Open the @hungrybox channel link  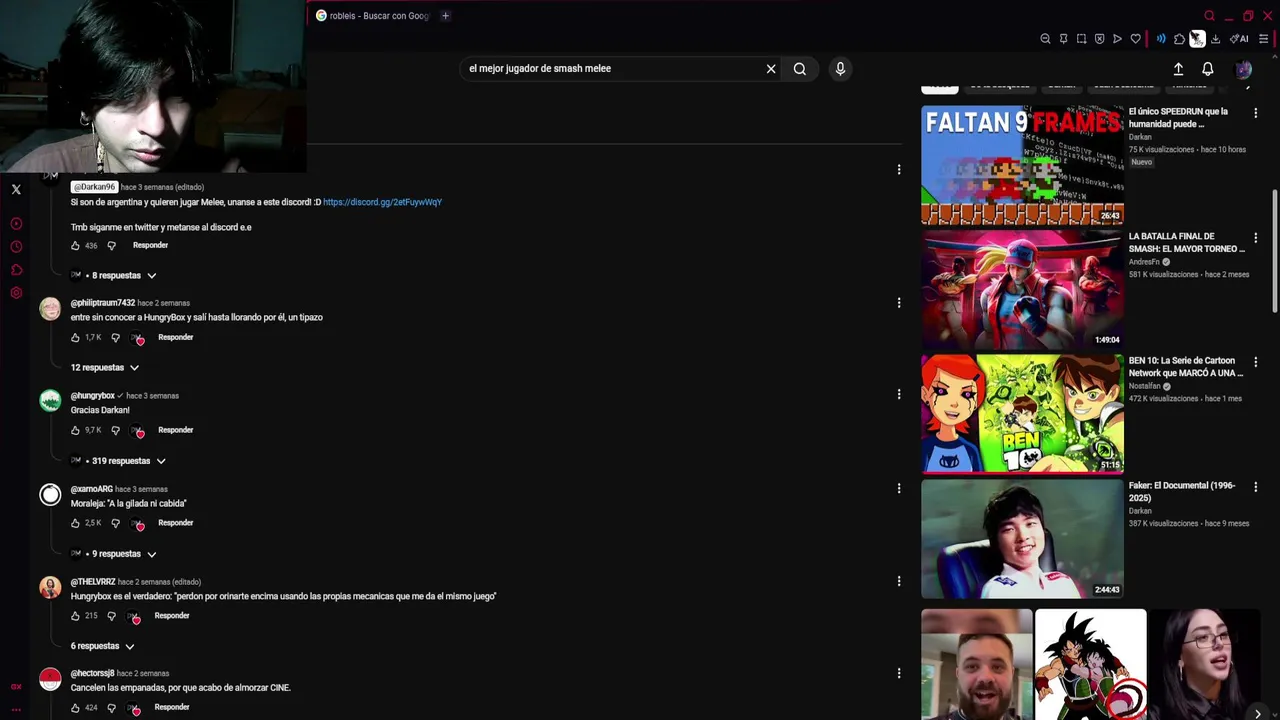coord(92,396)
